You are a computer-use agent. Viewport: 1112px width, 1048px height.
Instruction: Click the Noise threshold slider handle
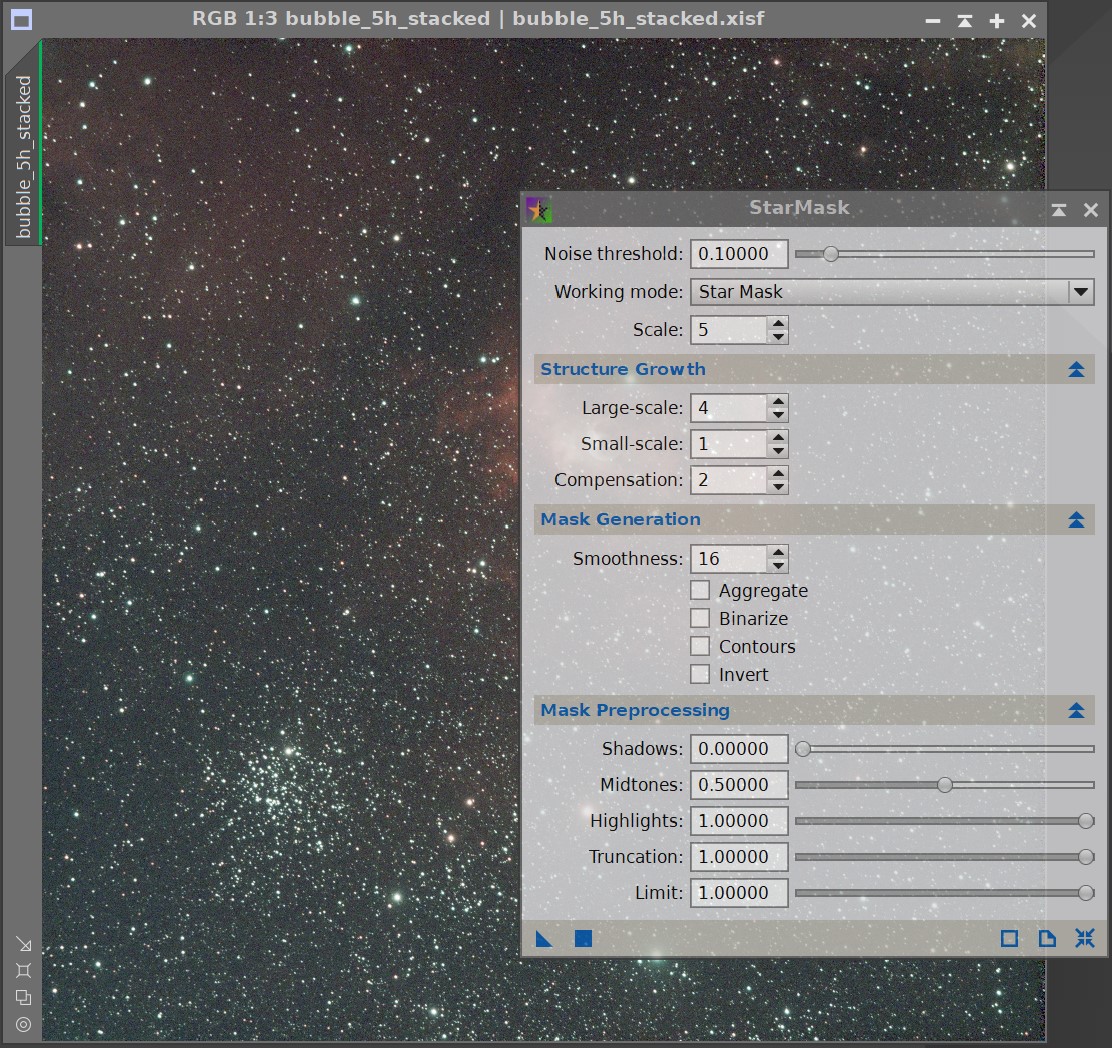coord(831,254)
